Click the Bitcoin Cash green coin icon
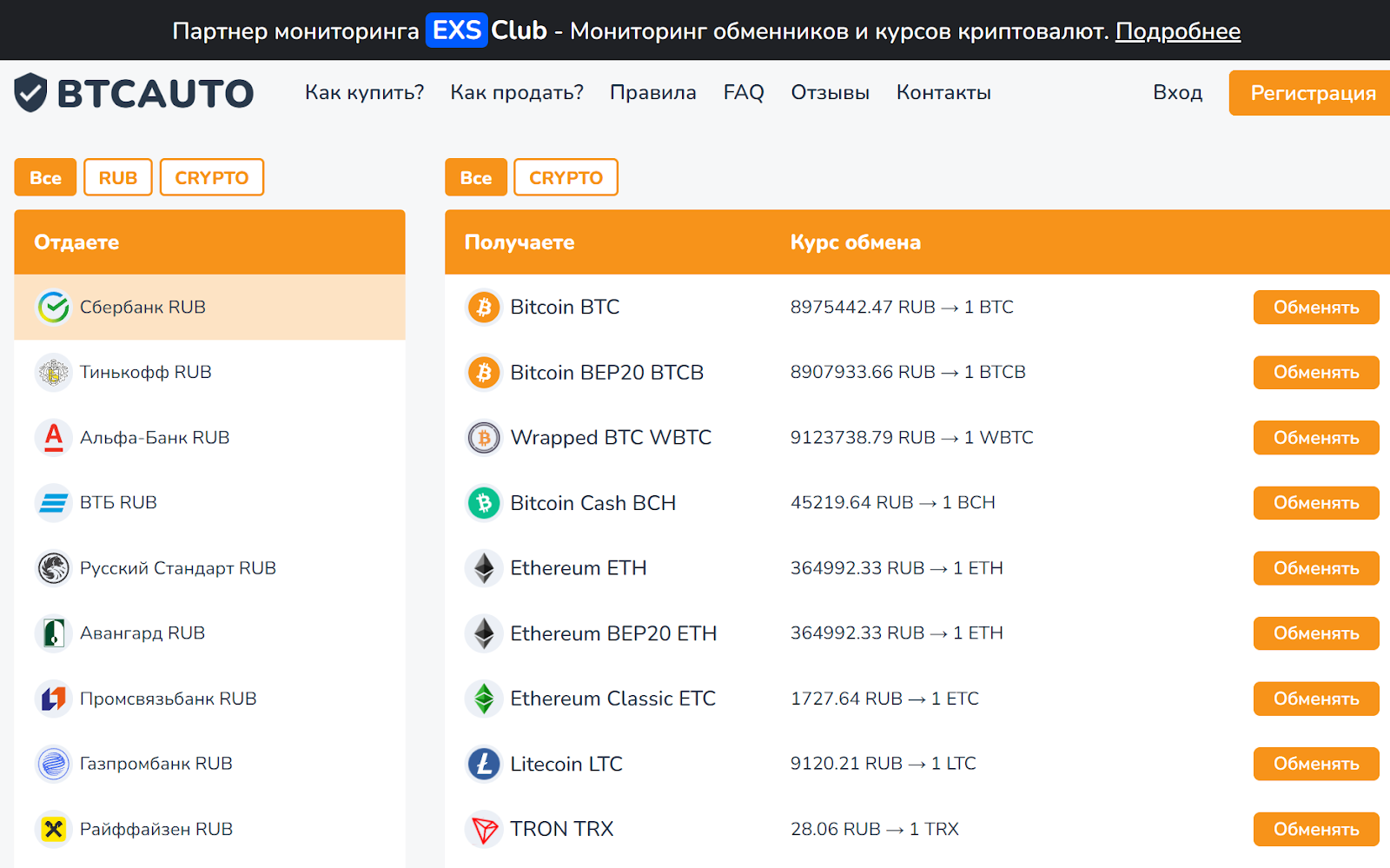 484,503
